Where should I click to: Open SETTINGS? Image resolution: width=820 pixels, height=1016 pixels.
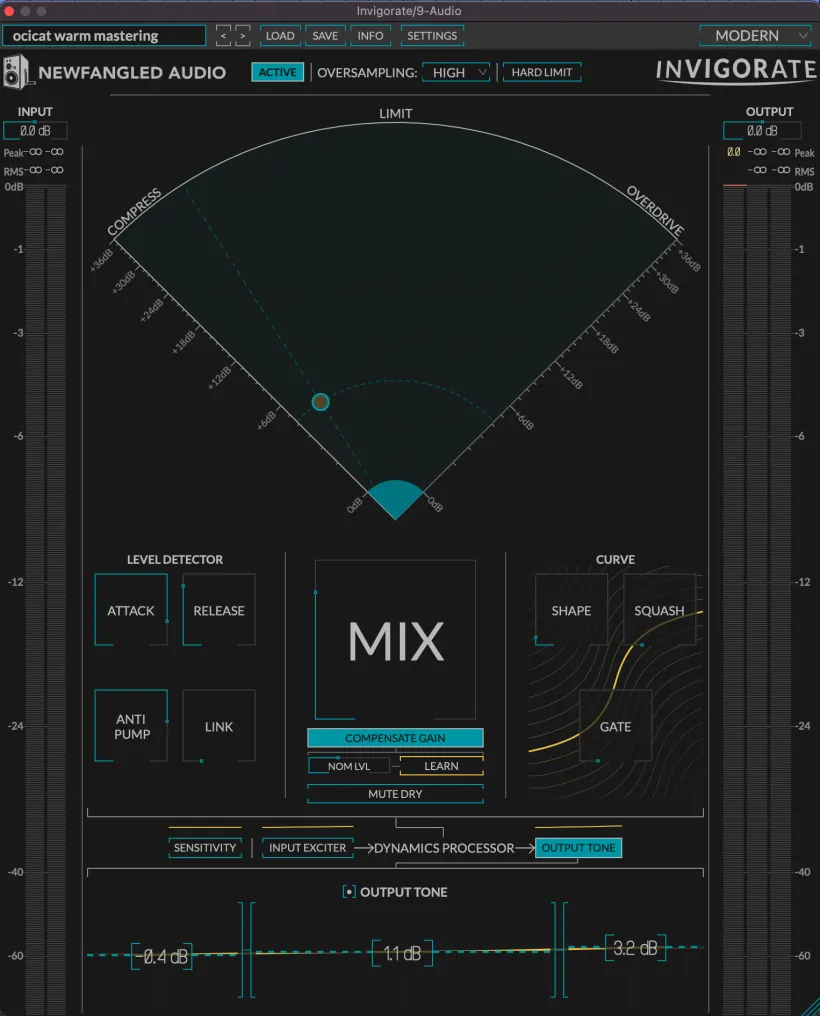[x=432, y=36]
